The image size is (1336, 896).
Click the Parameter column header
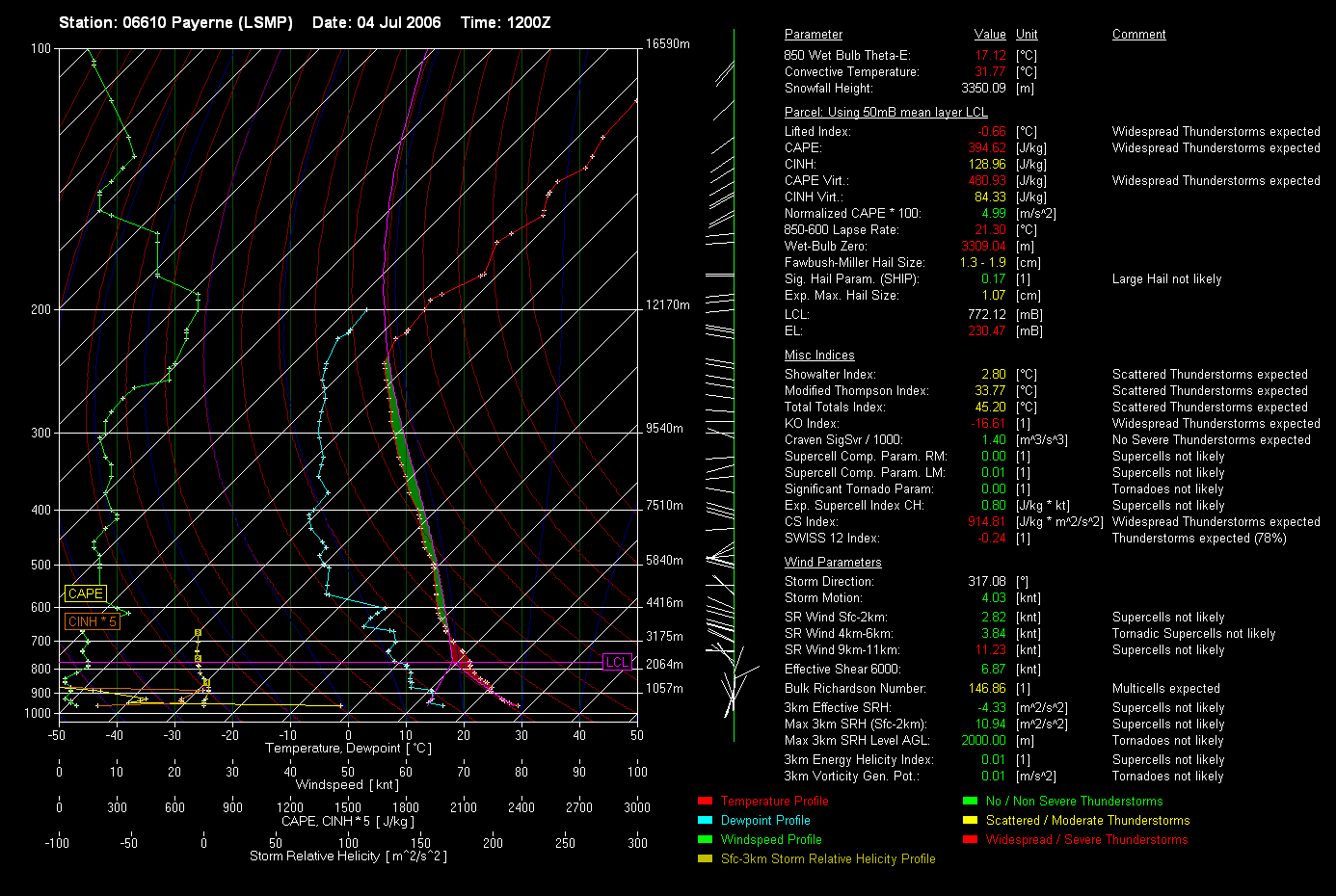point(813,35)
